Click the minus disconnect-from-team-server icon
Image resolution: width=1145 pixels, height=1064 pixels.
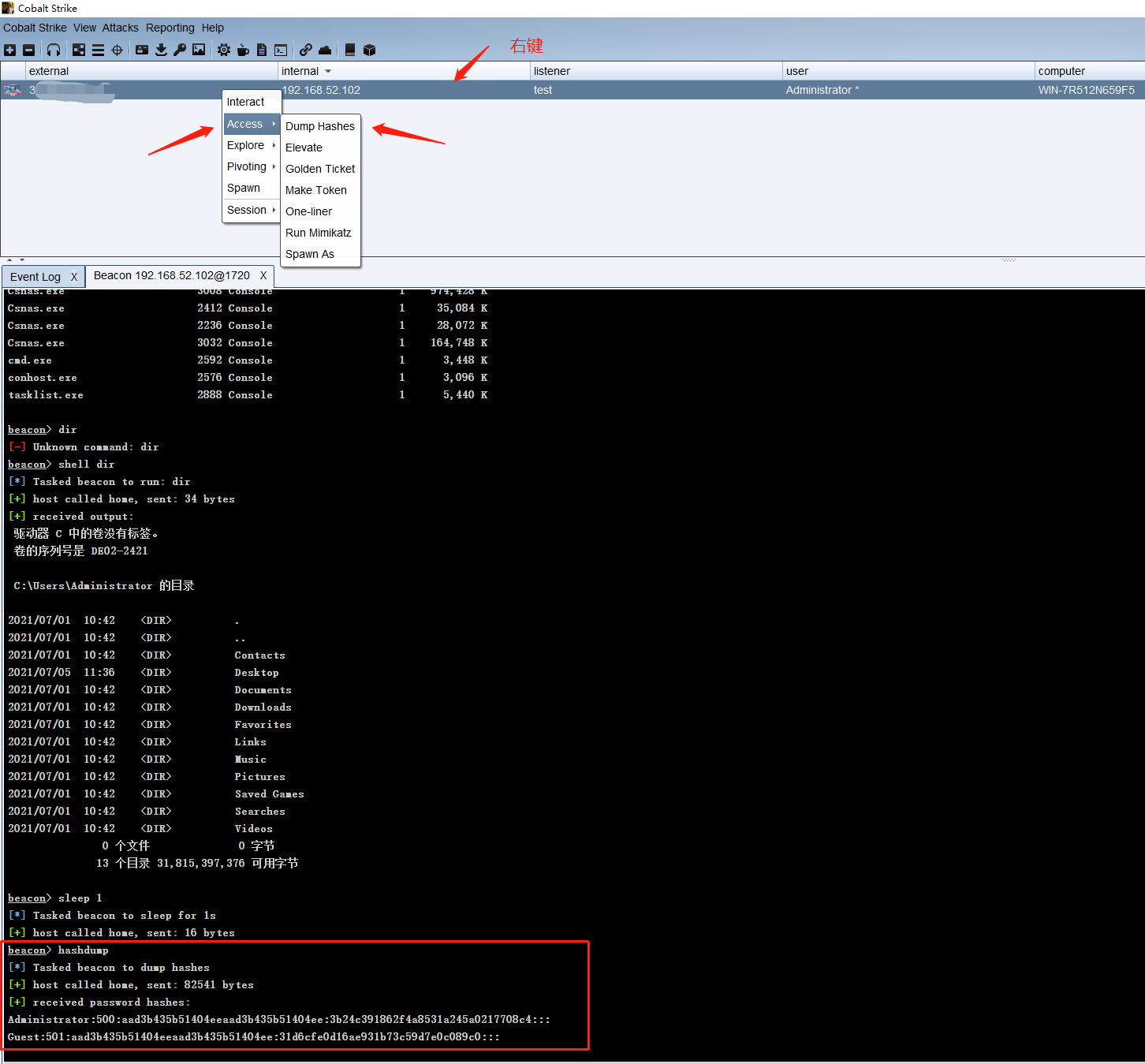[x=29, y=50]
